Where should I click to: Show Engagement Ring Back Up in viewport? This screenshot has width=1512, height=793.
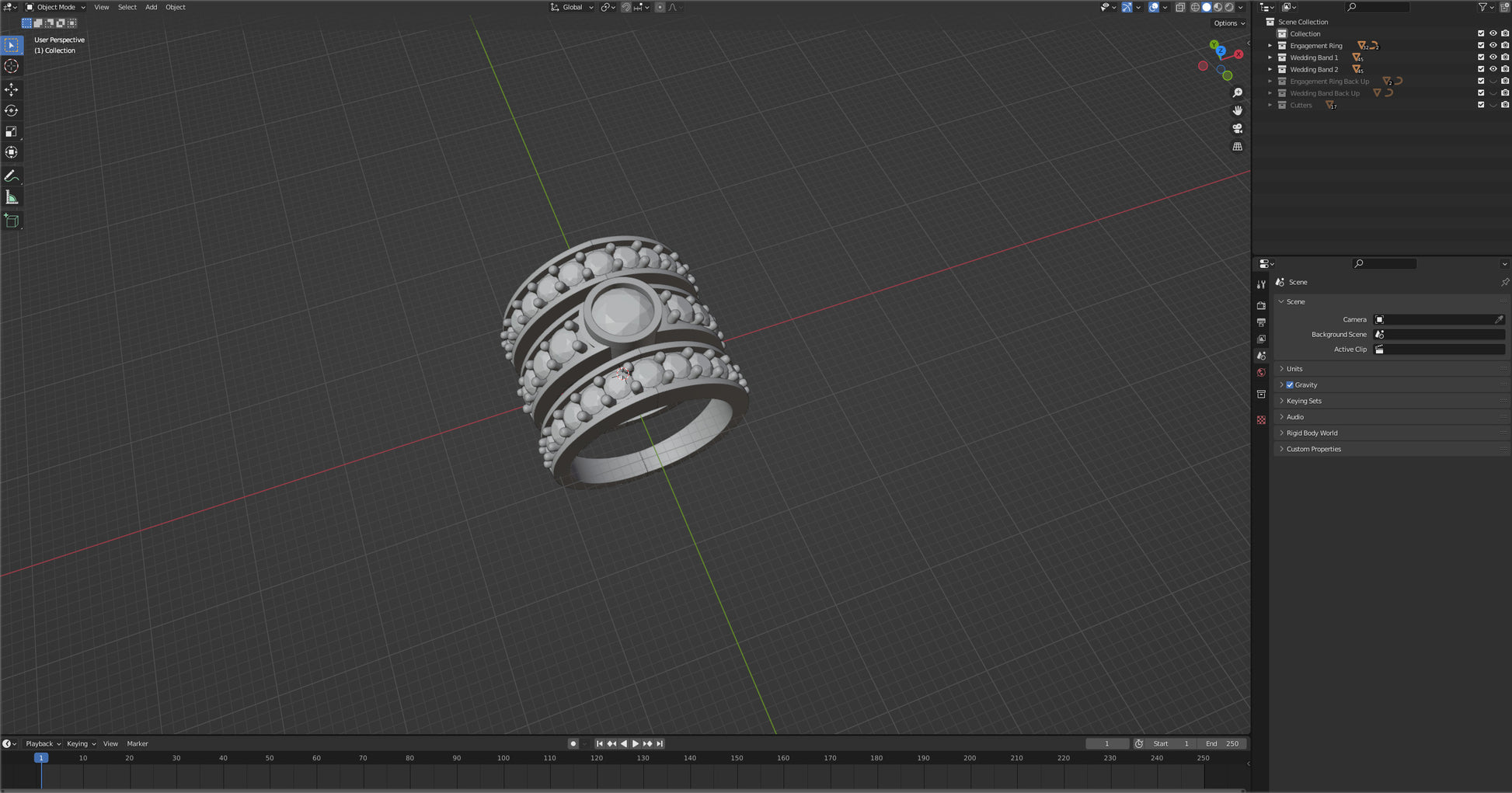coord(1493,81)
